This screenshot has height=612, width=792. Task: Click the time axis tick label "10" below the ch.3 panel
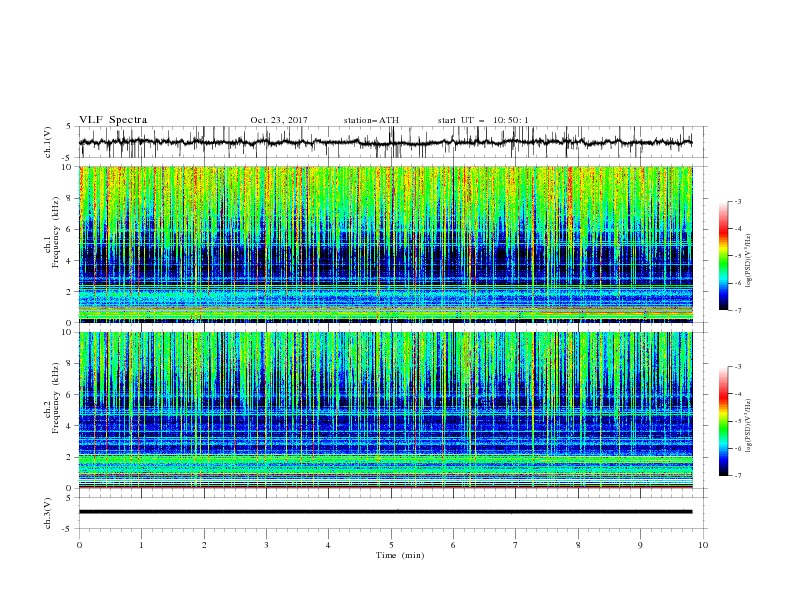703,545
